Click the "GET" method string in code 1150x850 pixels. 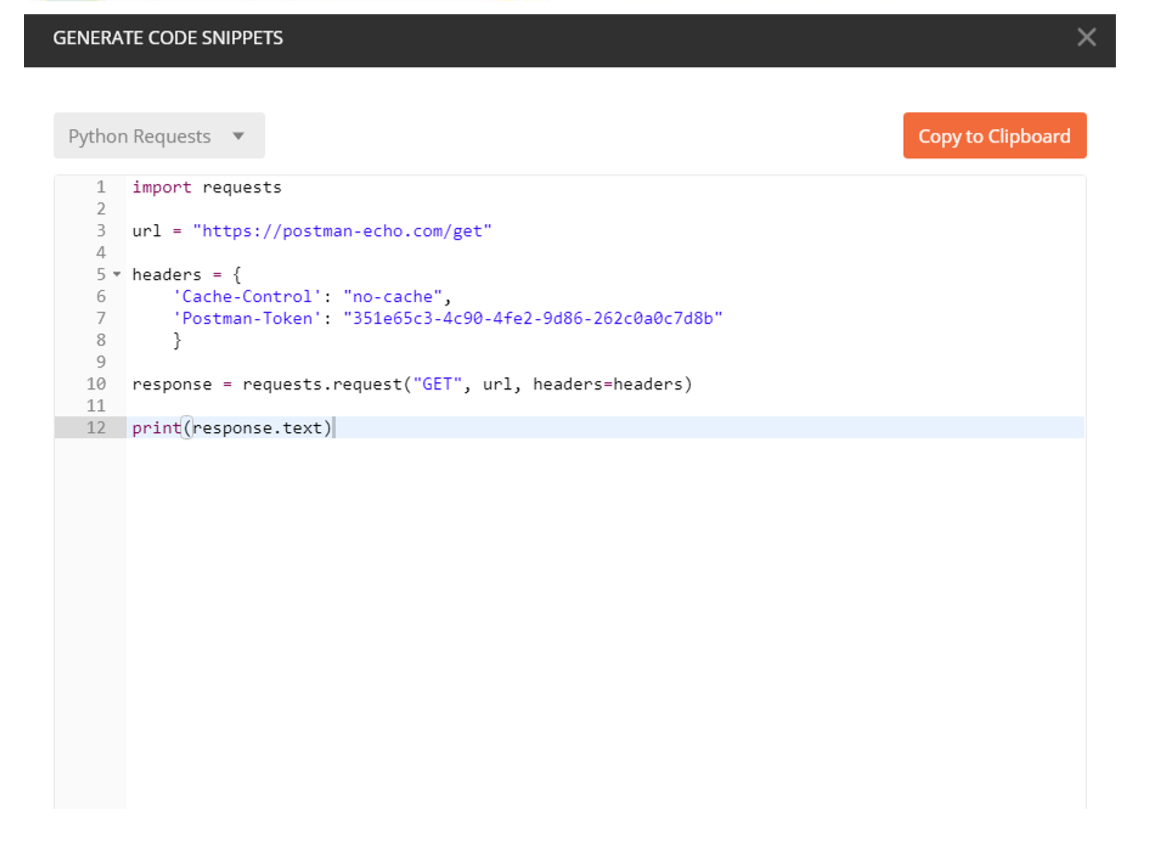[x=438, y=384]
